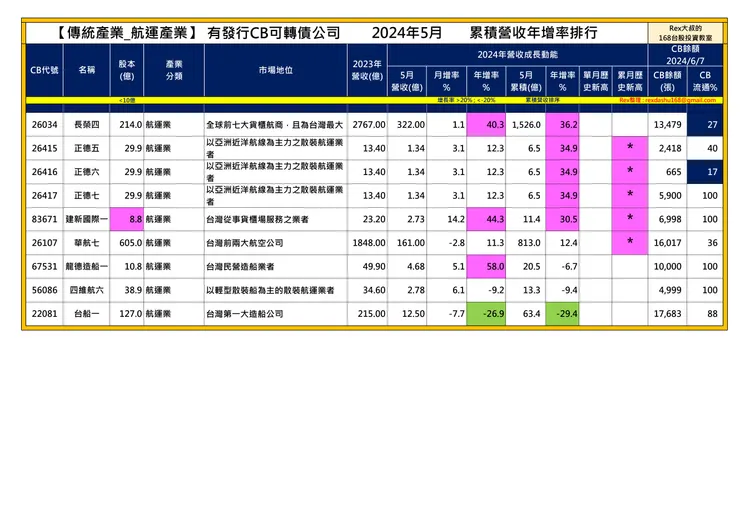Select the 5月累積(億) column header
740x523 pixels.
point(526,81)
